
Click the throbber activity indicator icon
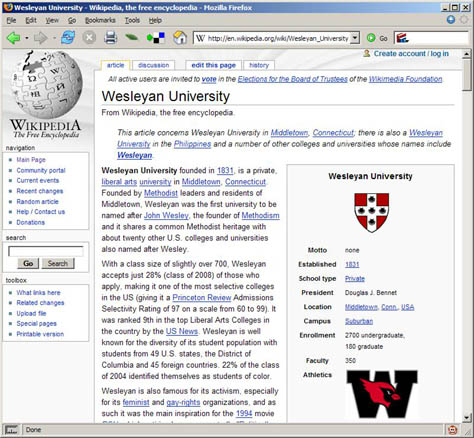(464, 20)
